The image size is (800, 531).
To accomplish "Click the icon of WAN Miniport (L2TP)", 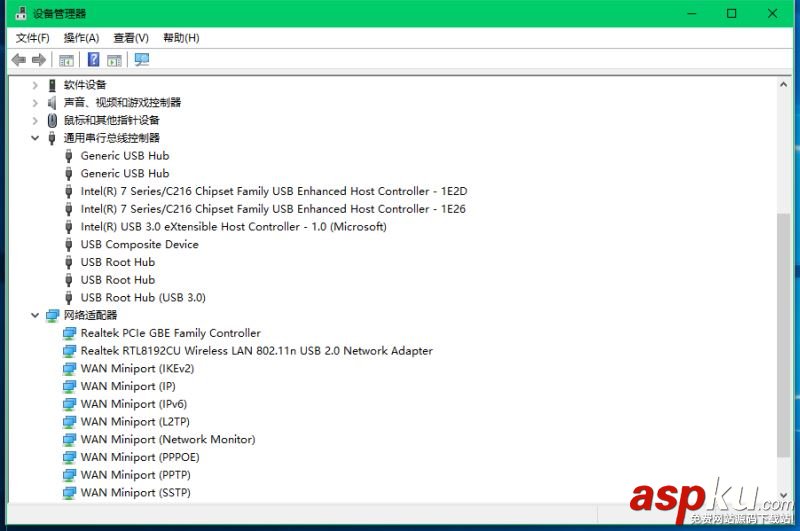I will pyautogui.click(x=69, y=422).
